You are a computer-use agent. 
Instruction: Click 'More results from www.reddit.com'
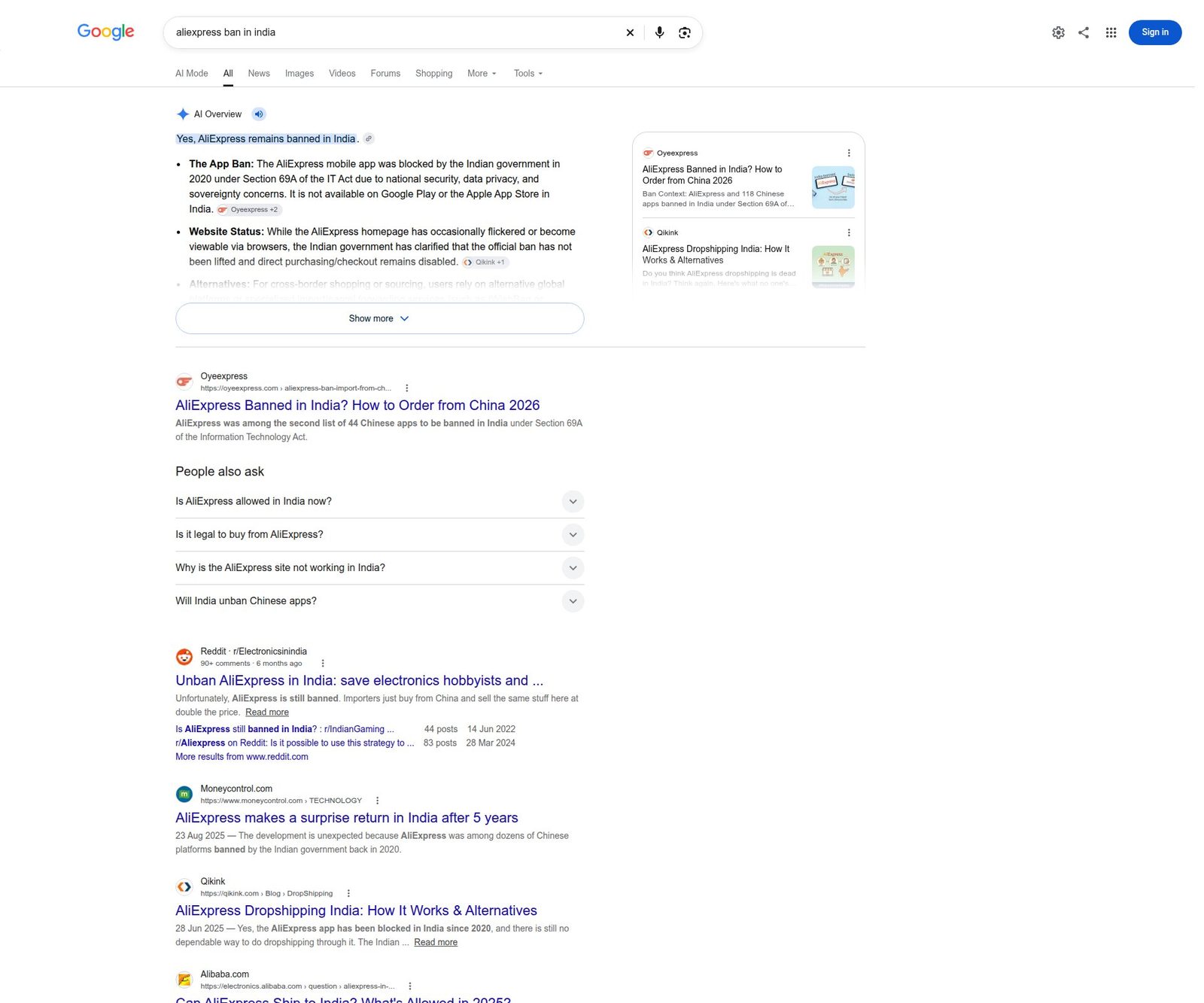pos(242,757)
